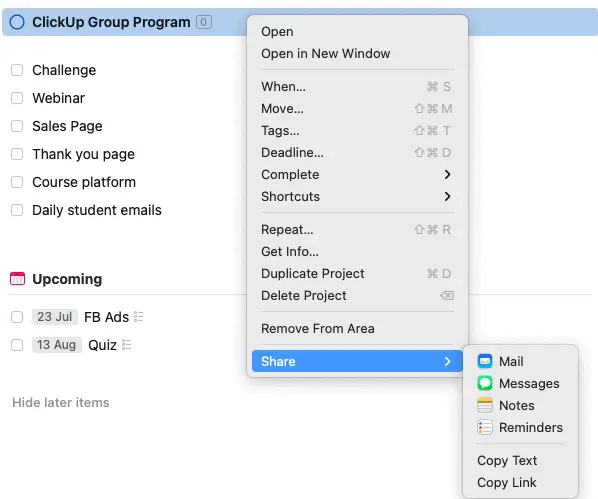Tick the Webinar checkbox

pos(17,98)
